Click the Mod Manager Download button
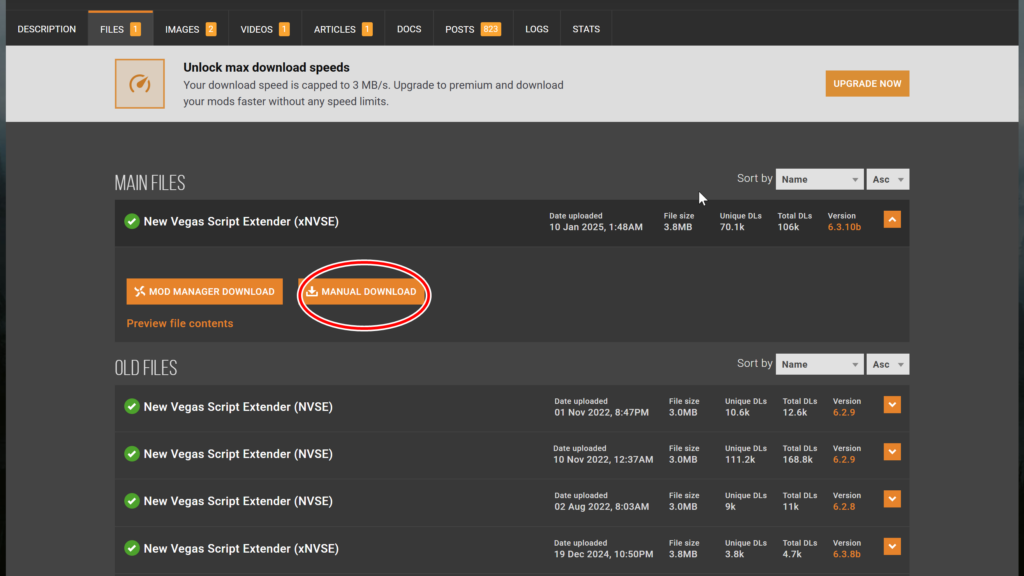Screen dimensions: 1024x576 pos(205,292)
